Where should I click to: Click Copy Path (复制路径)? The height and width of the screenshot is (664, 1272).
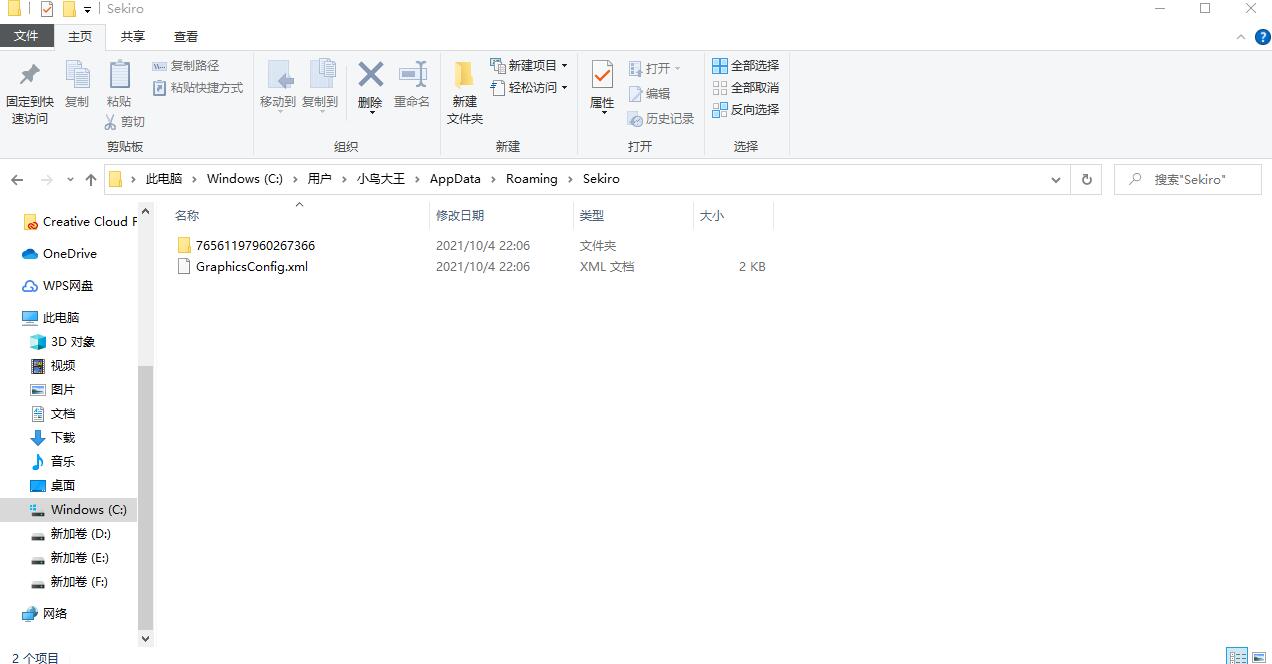[x=186, y=66]
